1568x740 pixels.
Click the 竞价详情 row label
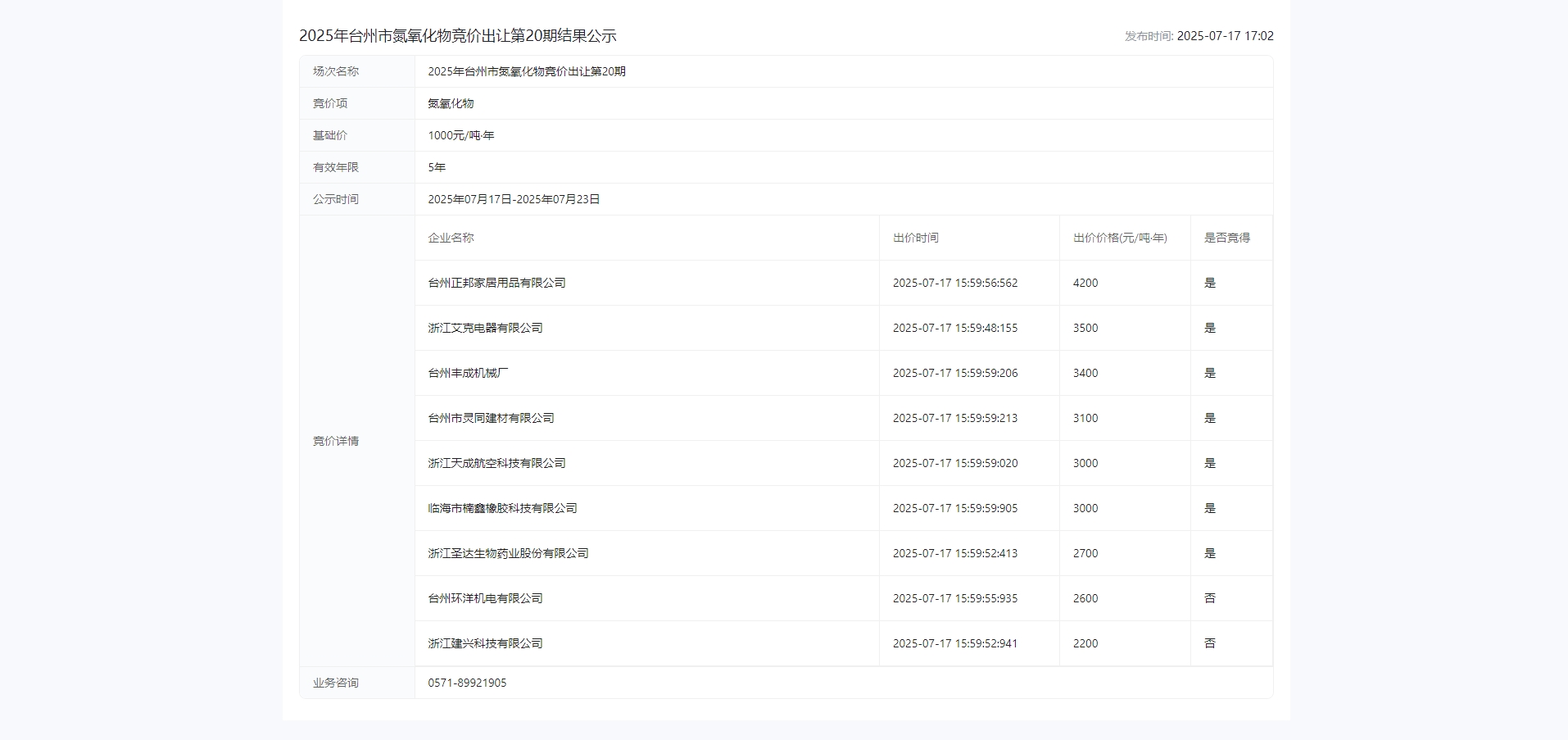tap(335, 441)
